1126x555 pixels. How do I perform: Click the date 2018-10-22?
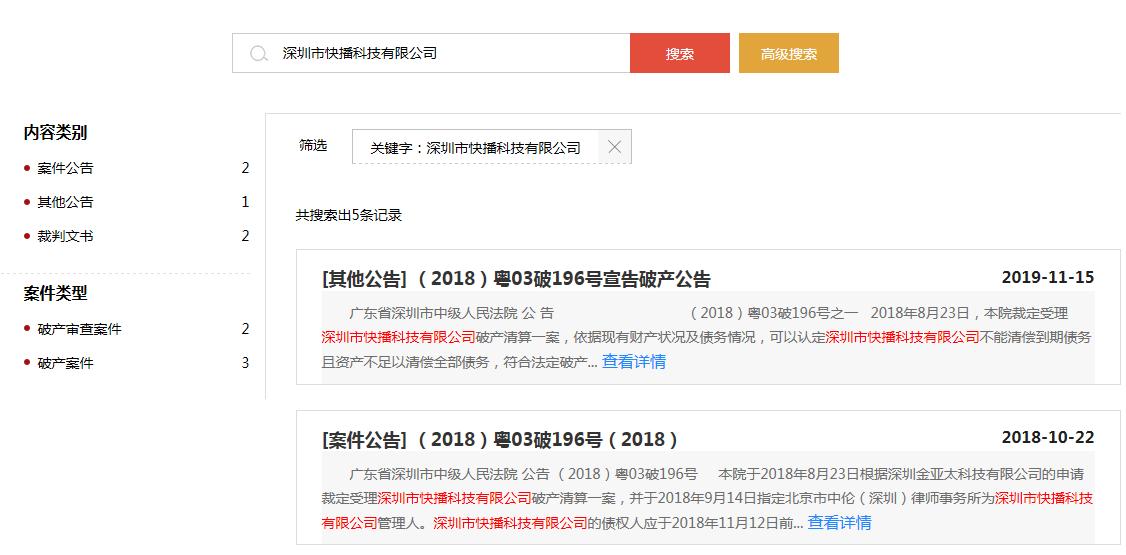click(x=1048, y=437)
